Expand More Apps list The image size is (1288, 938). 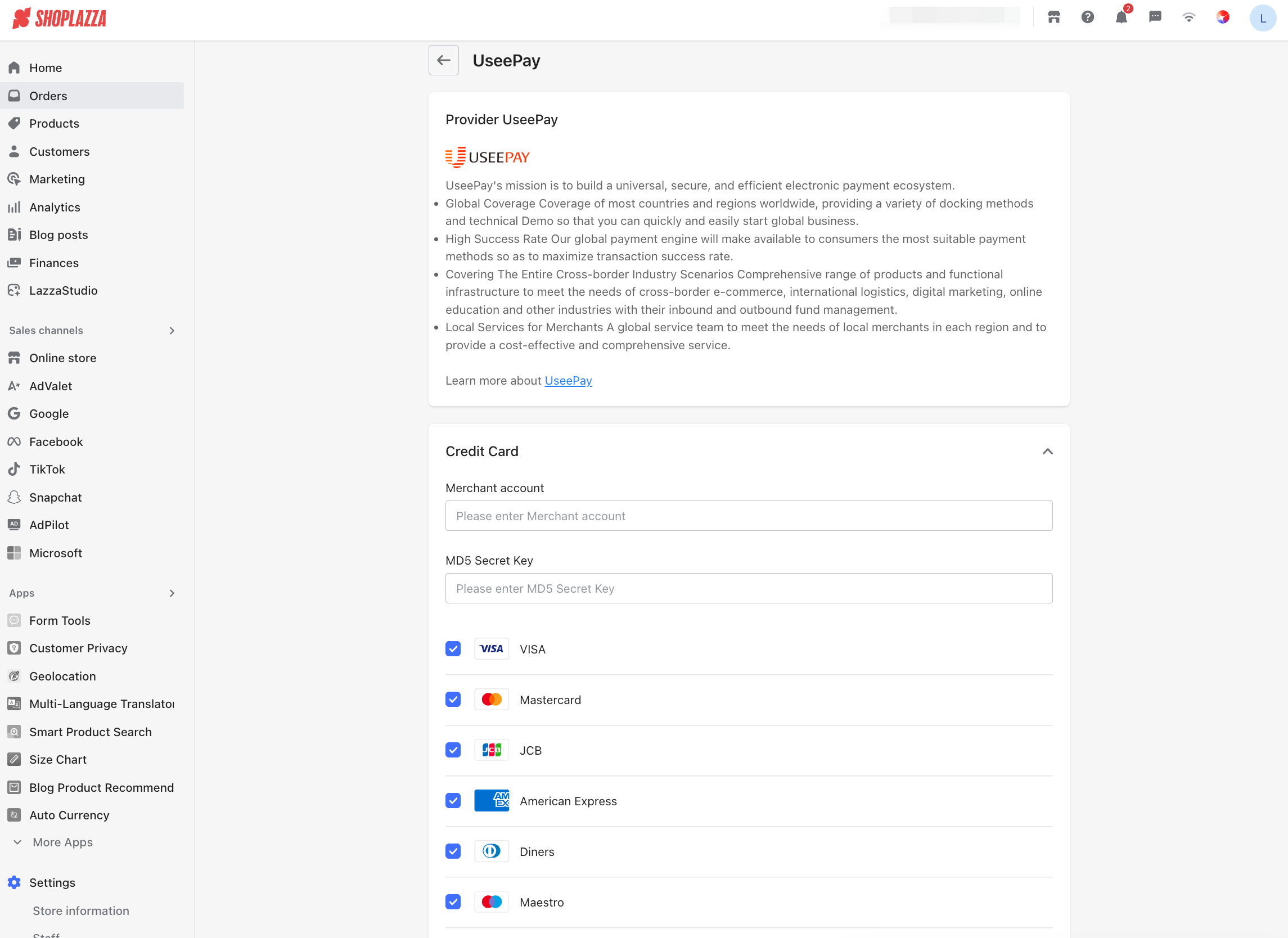click(x=53, y=842)
